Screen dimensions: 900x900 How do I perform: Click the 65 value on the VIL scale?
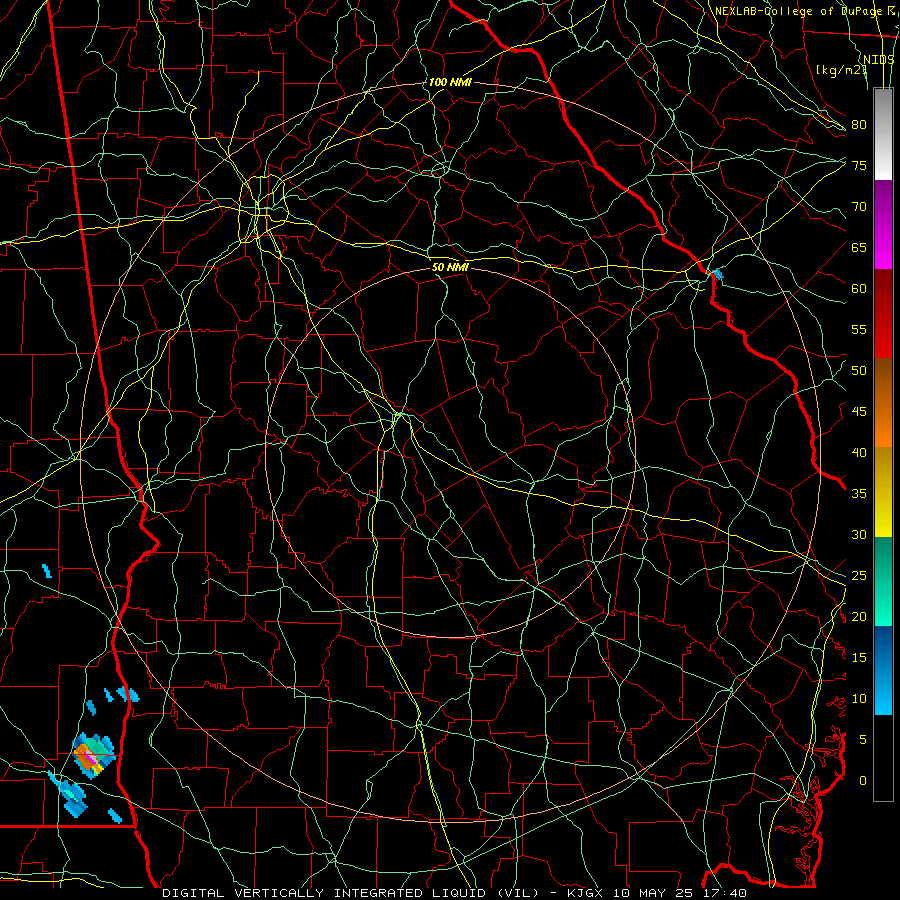pos(859,247)
